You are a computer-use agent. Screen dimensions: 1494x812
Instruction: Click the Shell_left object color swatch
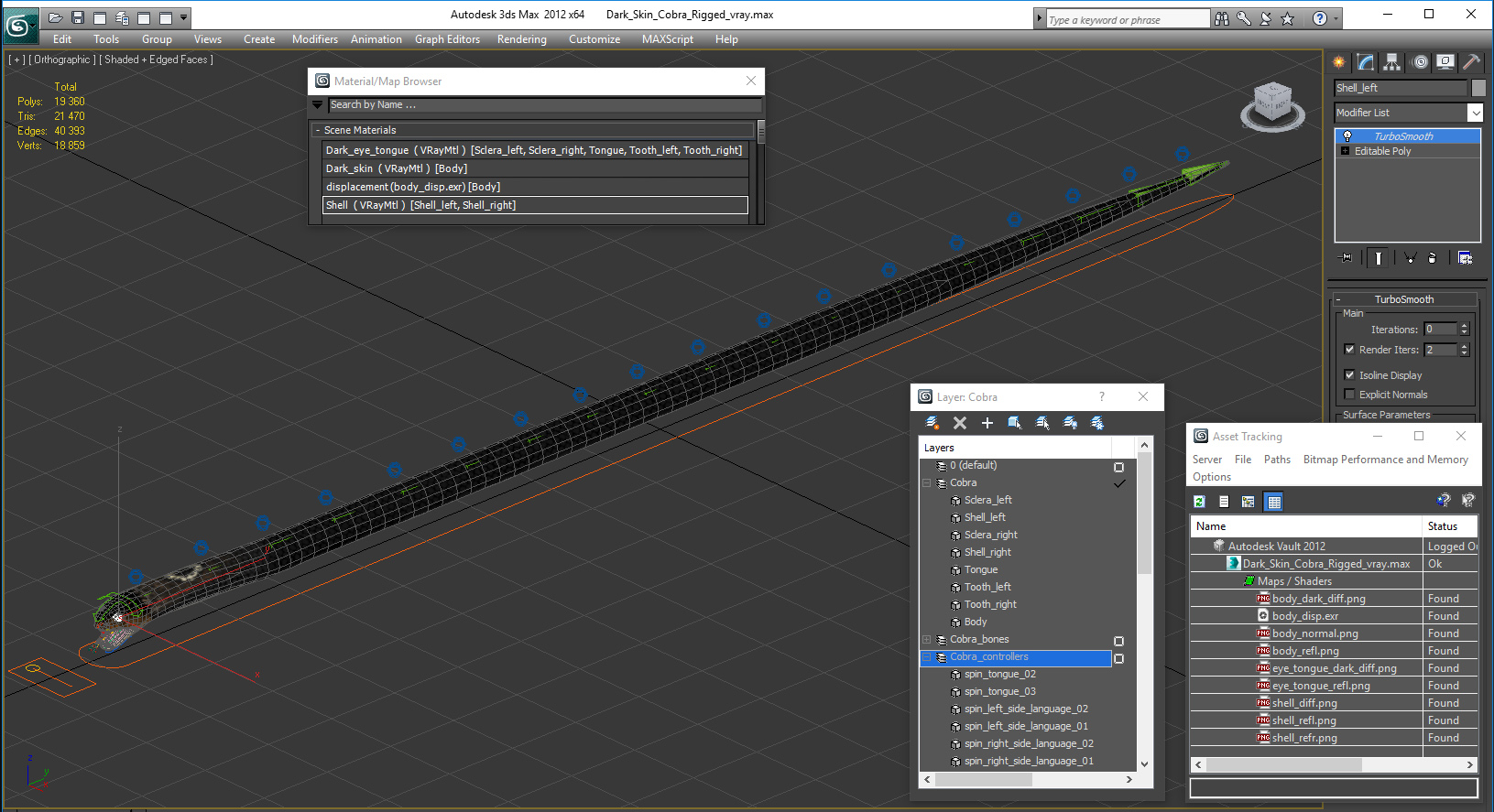click(1478, 88)
